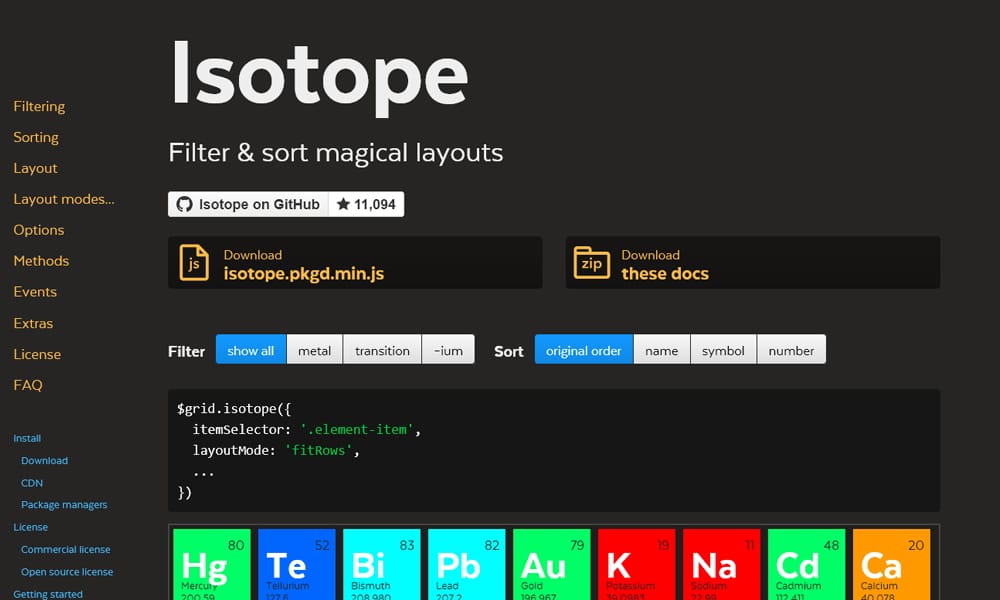Sort elements by name
Image resolution: width=1000 pixels, height=600 pixels.
pyautogui.click(x=661, y=350)
